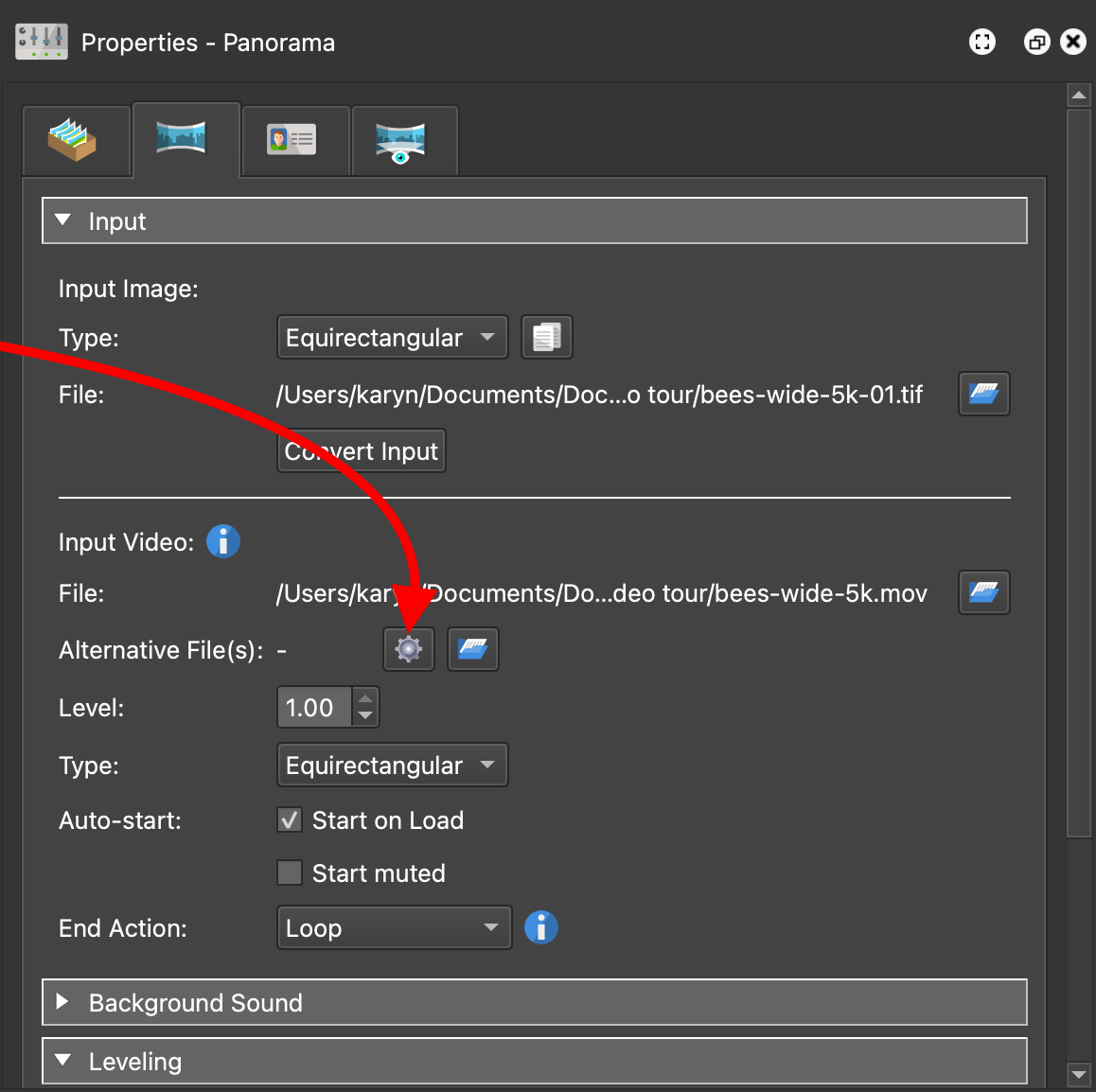Click the info icon beside End Action
Screen dimensions: 1096x1092
pos(541,927)
